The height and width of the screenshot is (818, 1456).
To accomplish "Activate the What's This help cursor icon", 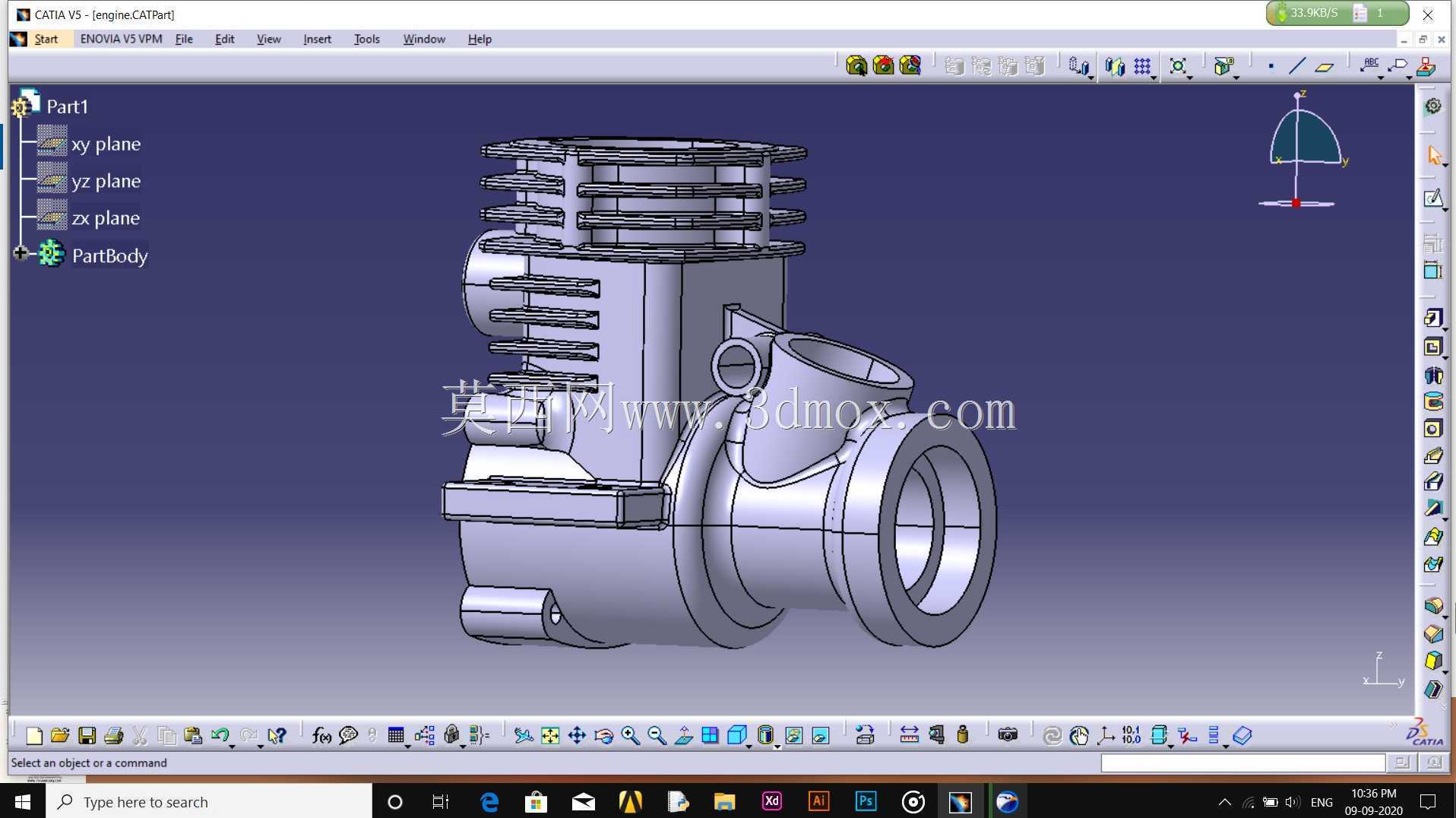I will [x=277, y=735].
